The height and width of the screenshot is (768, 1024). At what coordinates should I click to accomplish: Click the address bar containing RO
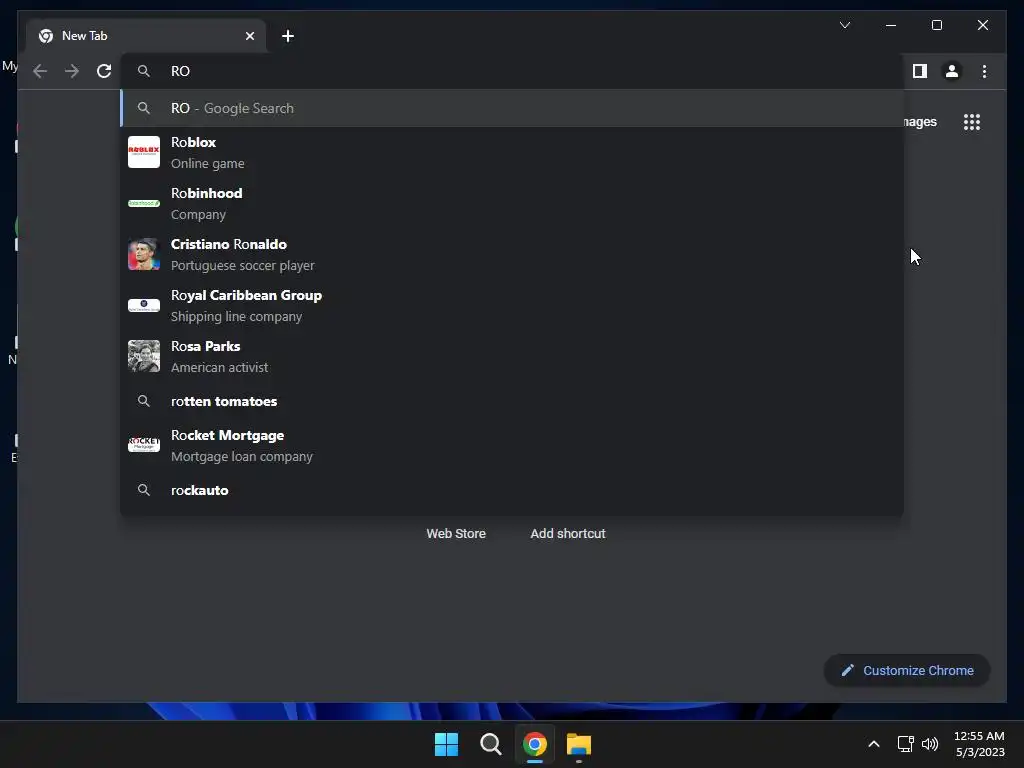[512, 71]
